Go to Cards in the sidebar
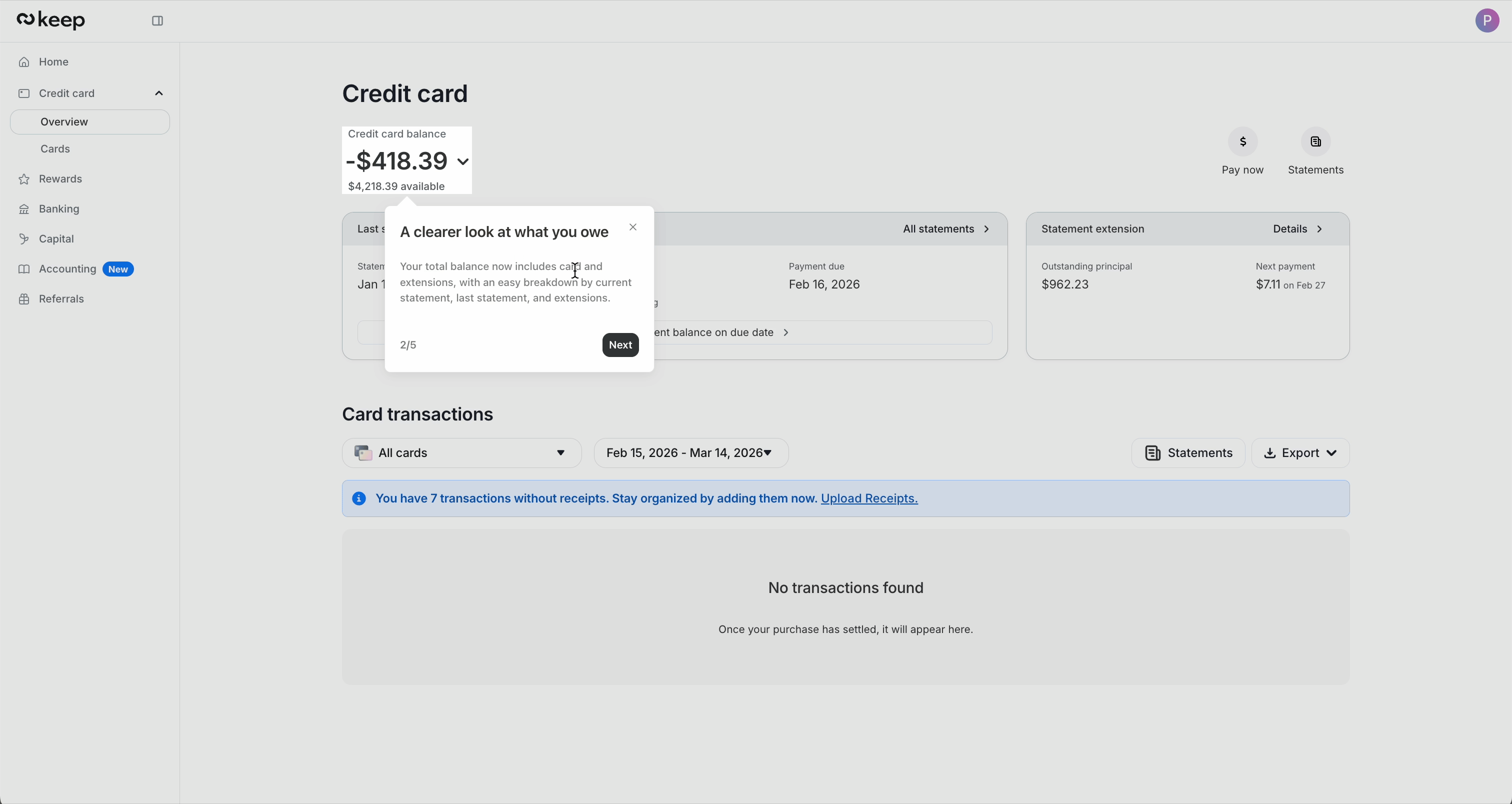 pyautogui.click(x=55, y=148)
